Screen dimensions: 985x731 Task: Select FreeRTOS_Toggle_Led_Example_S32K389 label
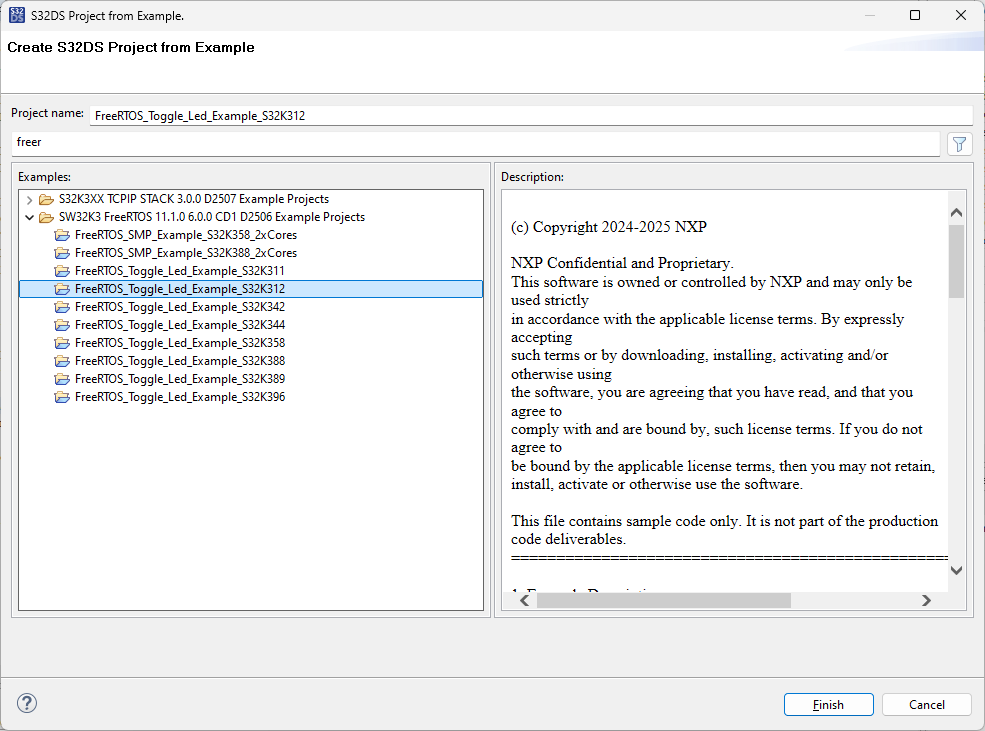pos(180,379)
